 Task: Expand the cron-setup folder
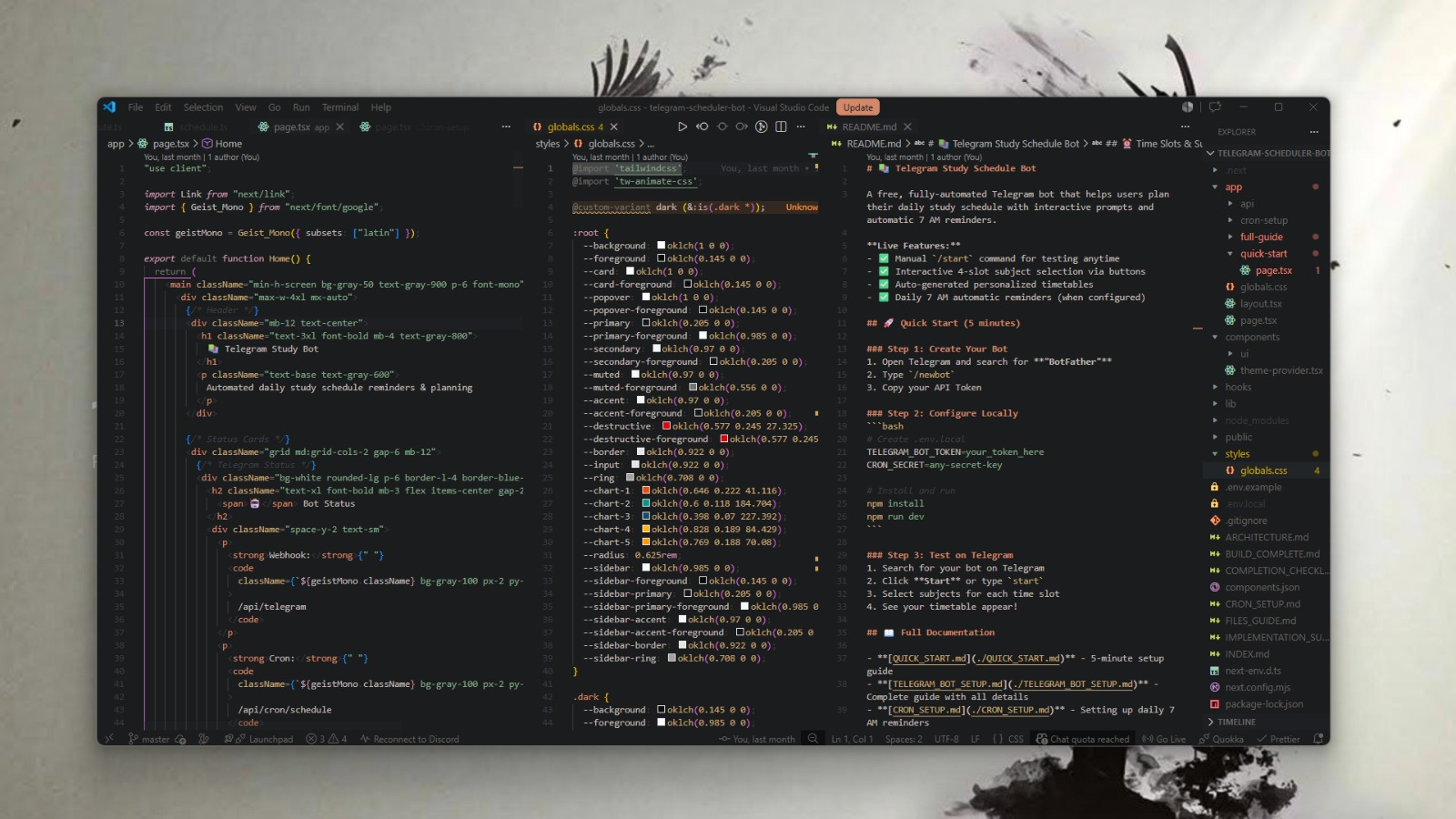1230,220
